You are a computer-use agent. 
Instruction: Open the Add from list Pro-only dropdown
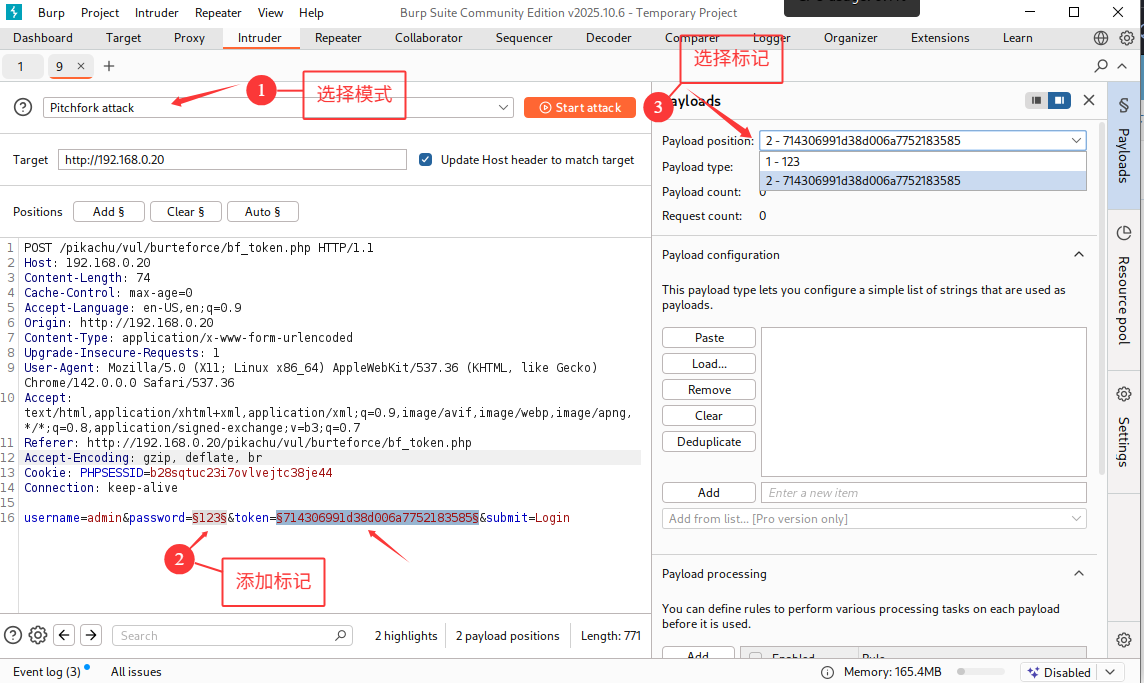pos(874,518)
